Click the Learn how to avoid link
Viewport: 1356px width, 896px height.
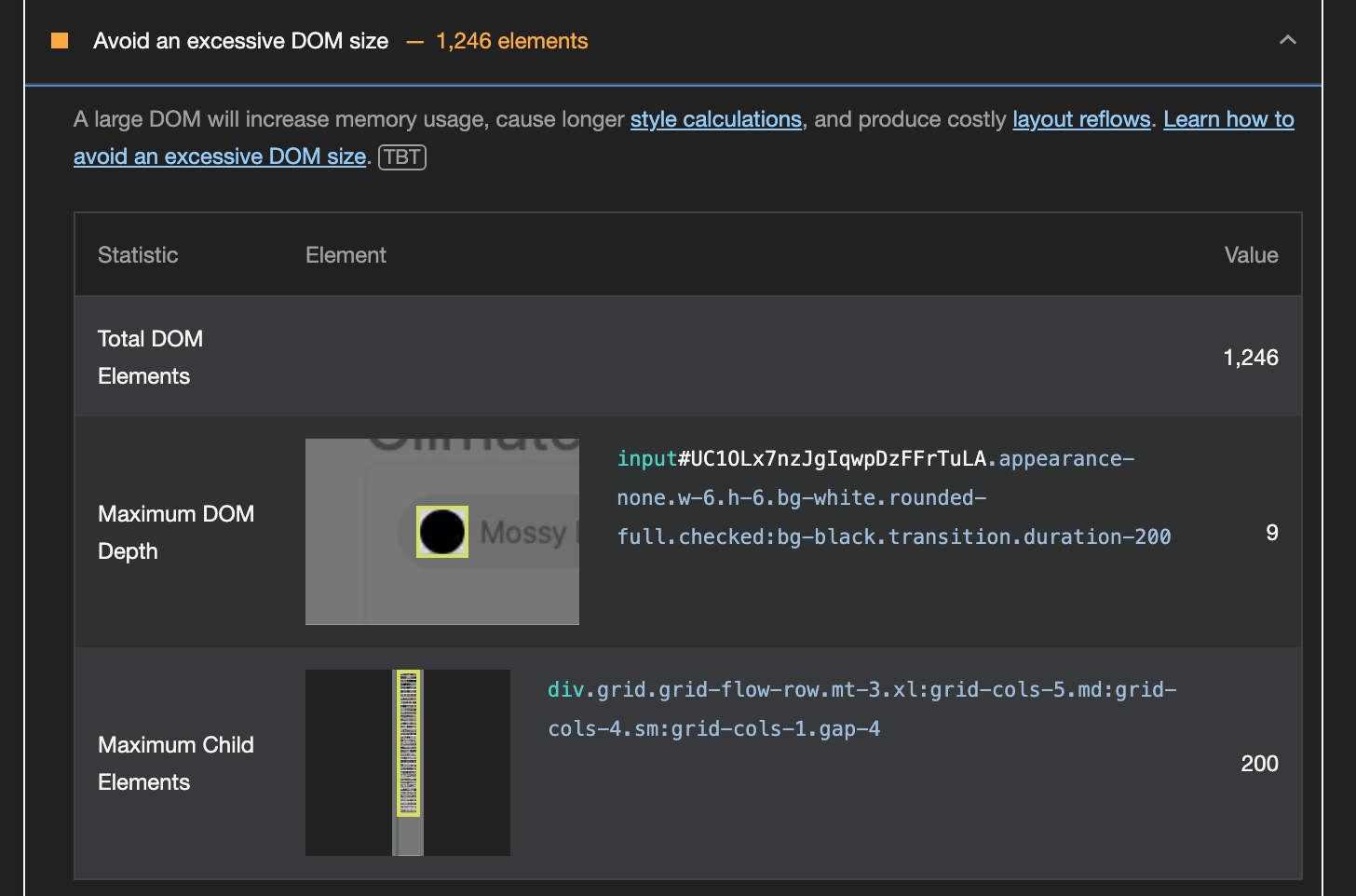tap(1227, 119)
